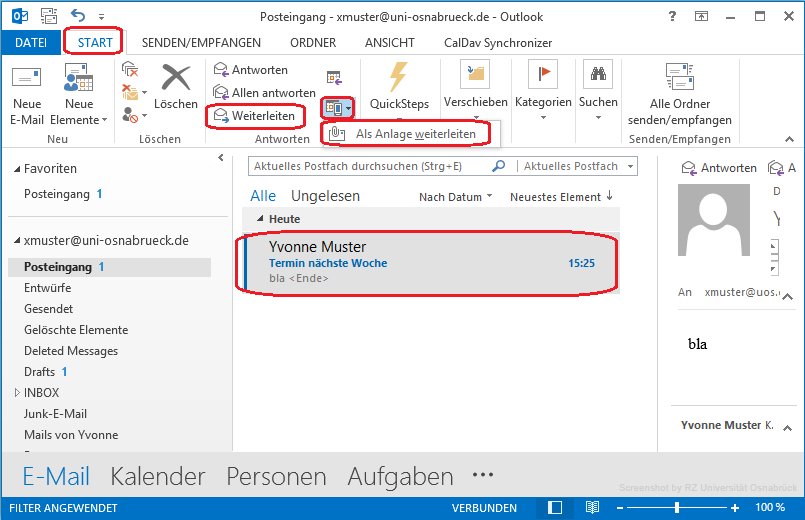Viewport: 805px width, 520px height.
Task: Collapse the xmuster@uni-osnabrueck.de account tree
Action: 17,240
